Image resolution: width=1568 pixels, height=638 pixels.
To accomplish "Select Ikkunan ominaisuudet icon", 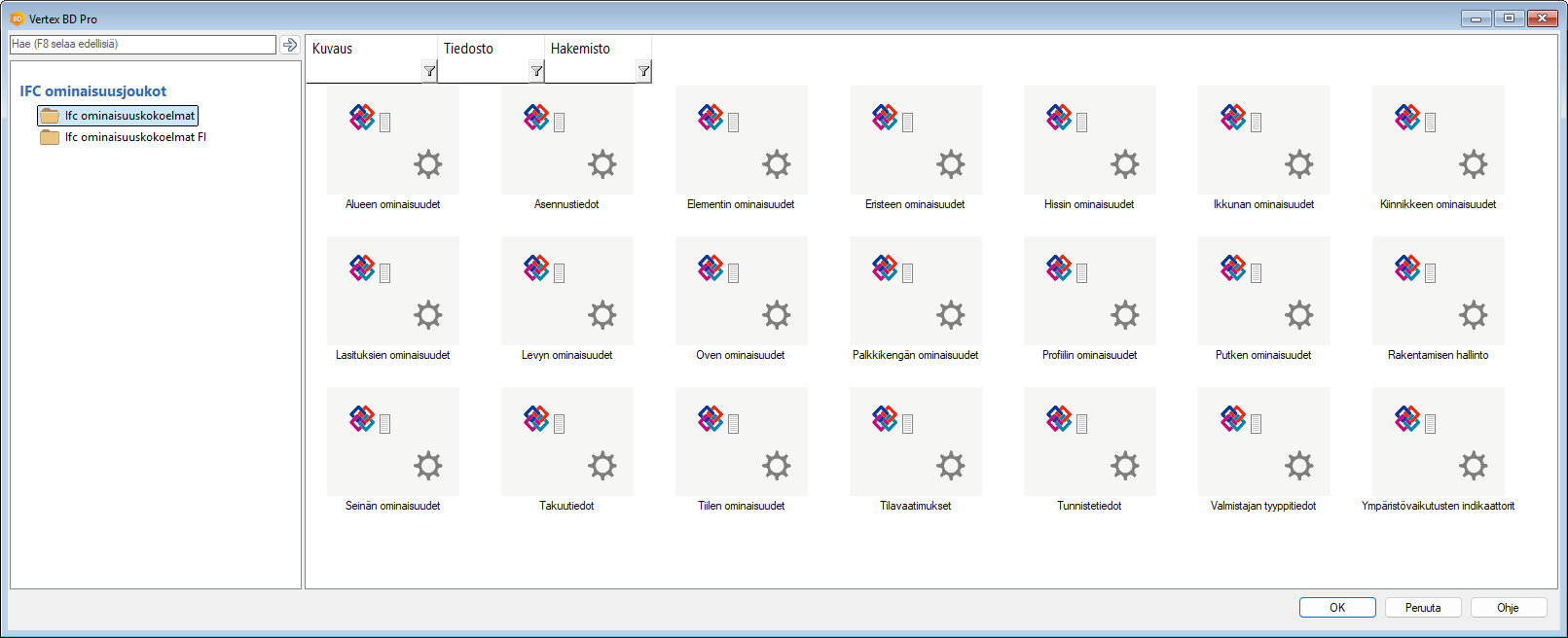I will click(x=1264, y=140).
